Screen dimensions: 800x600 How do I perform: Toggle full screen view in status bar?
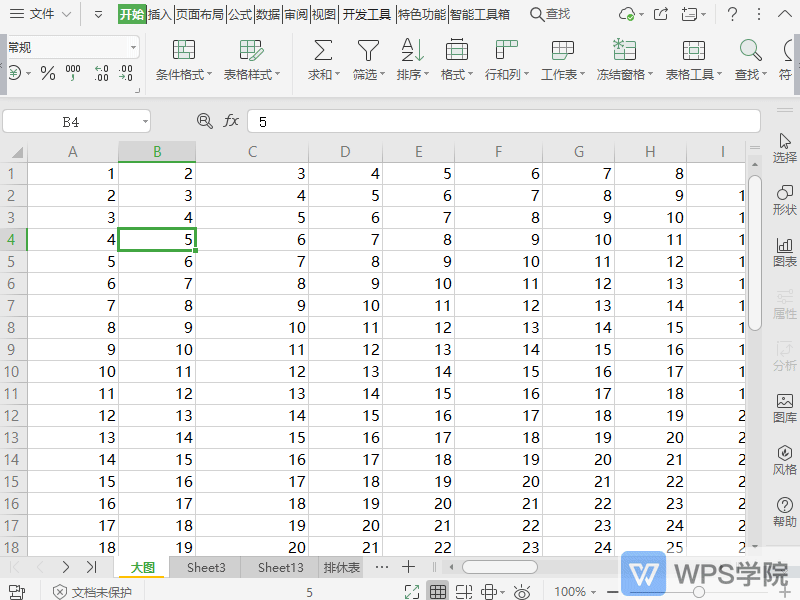412,592
